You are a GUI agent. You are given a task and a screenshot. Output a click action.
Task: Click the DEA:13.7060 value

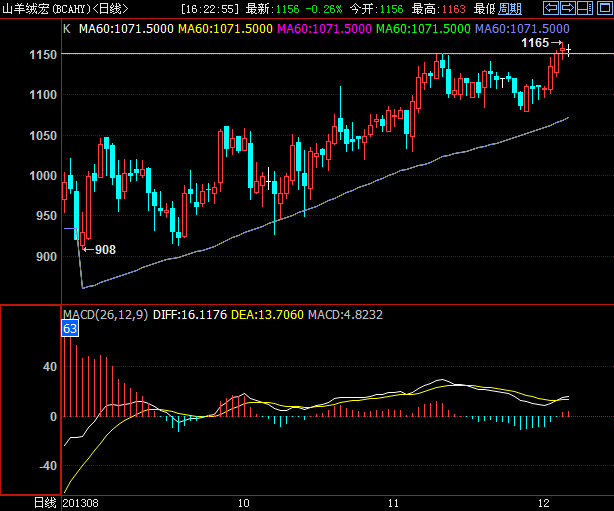tap(267, 314)
